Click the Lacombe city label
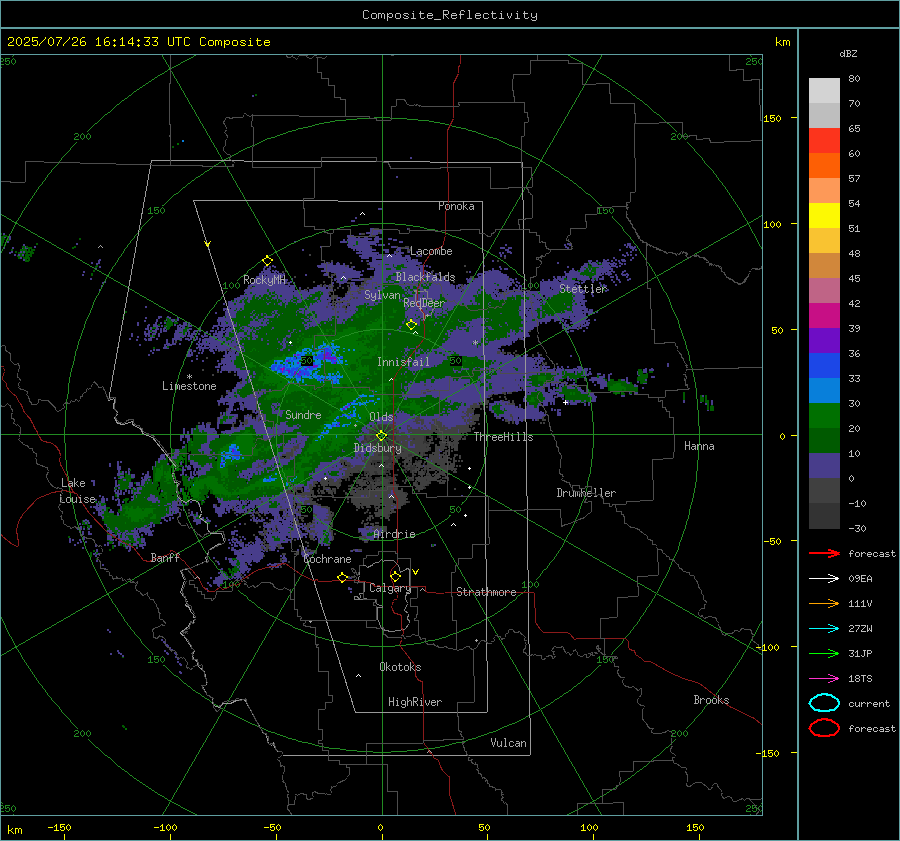This screenshot has height=841, width=900. point(431,251)
